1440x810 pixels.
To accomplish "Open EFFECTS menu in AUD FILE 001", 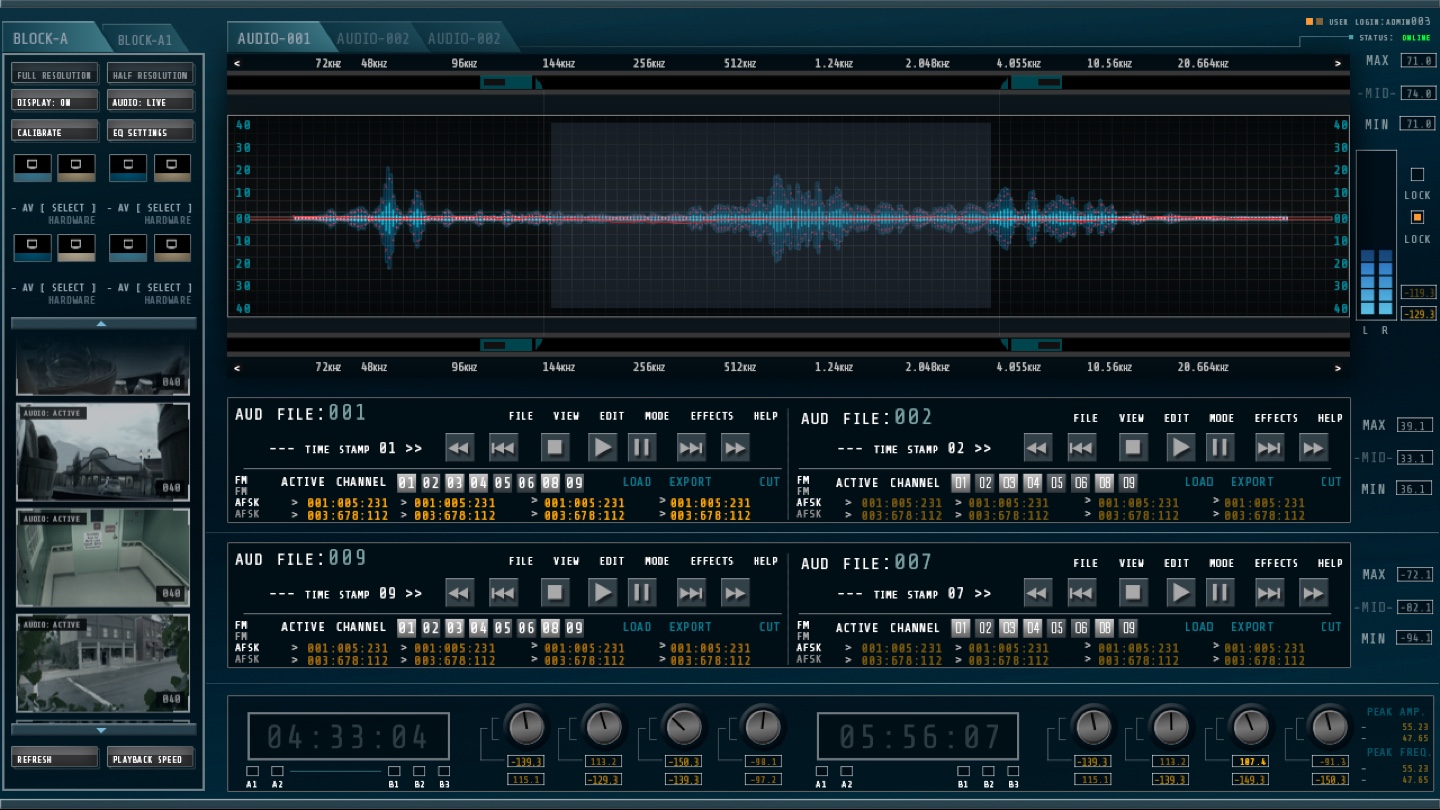I will click(x=711, y=416).
